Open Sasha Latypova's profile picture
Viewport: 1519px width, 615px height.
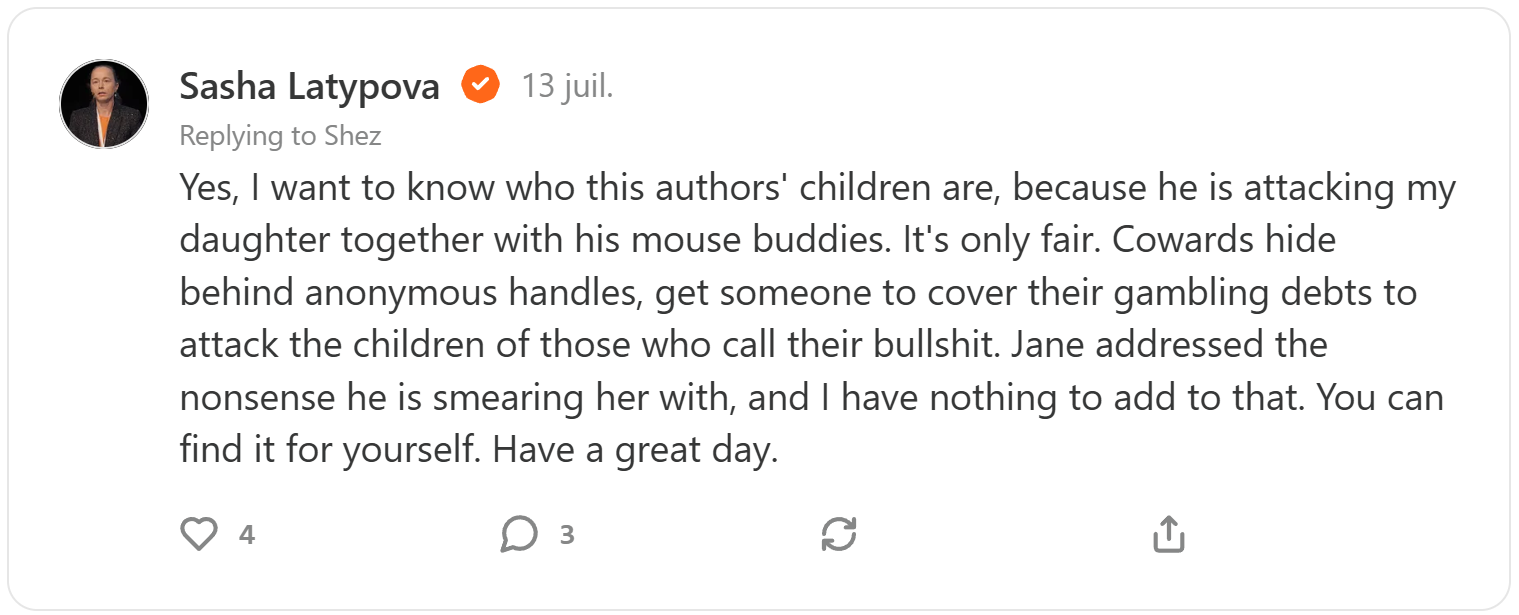104,104
